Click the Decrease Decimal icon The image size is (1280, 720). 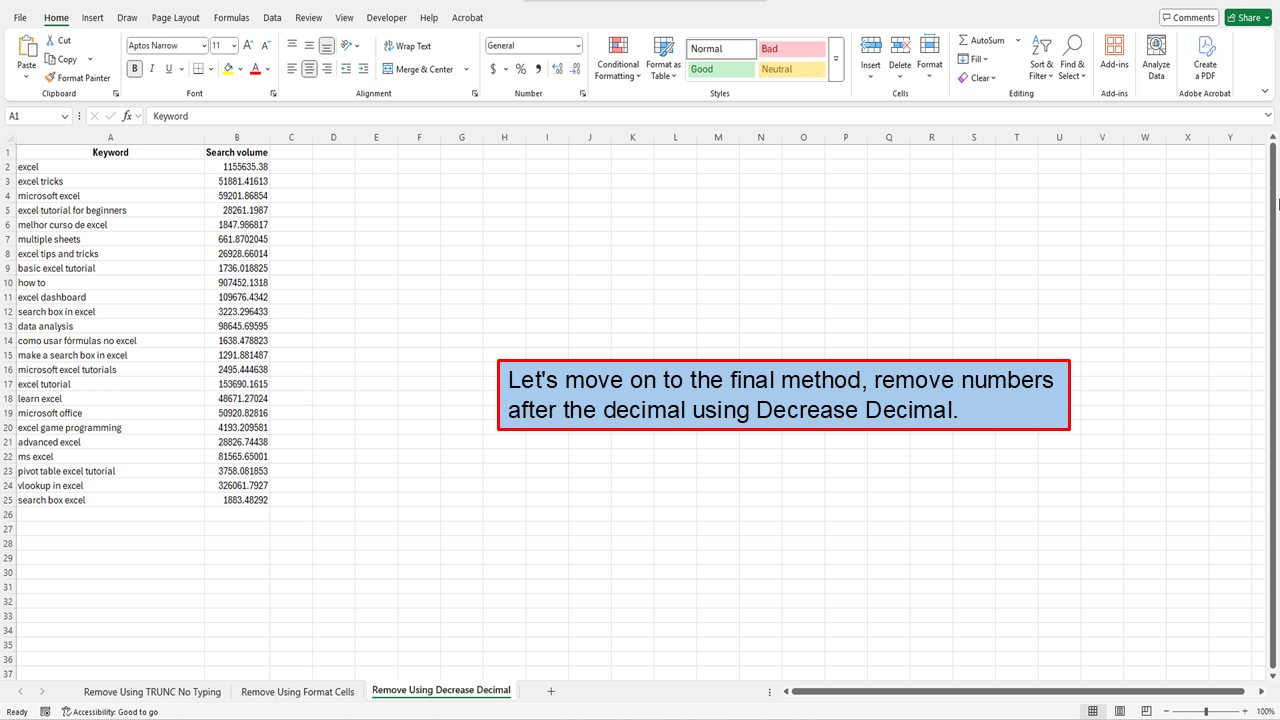click(574, 69)
